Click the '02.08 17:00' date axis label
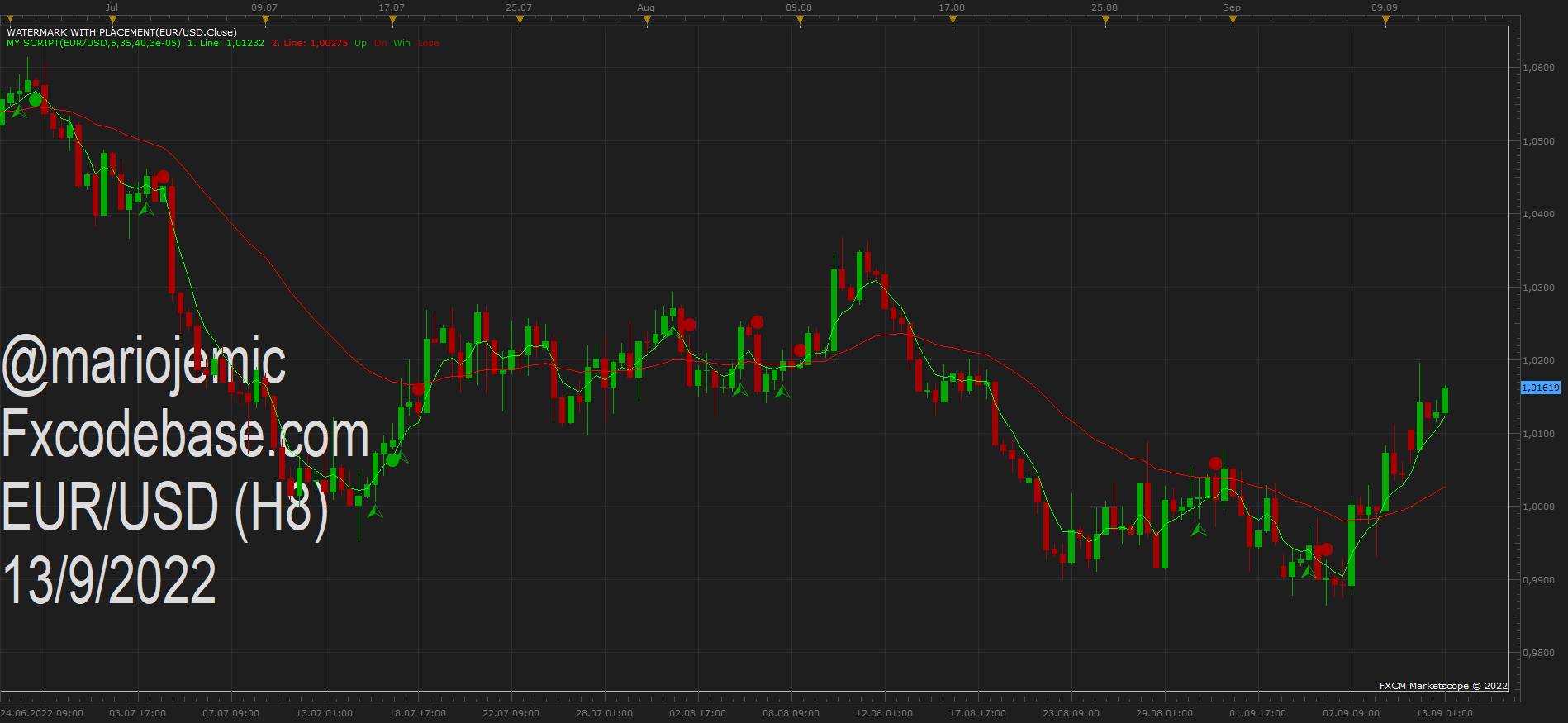 (x=697, y=713)
